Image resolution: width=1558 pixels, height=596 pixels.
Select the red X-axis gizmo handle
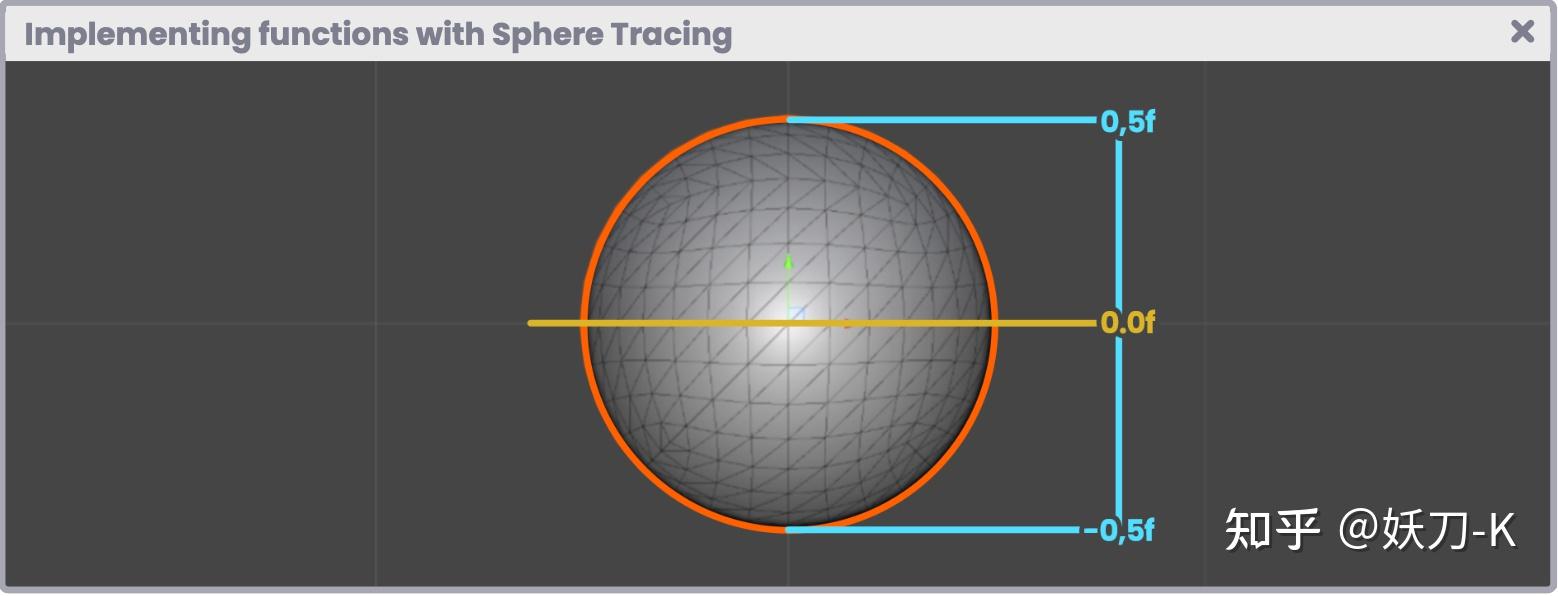(x=845, y=322)
